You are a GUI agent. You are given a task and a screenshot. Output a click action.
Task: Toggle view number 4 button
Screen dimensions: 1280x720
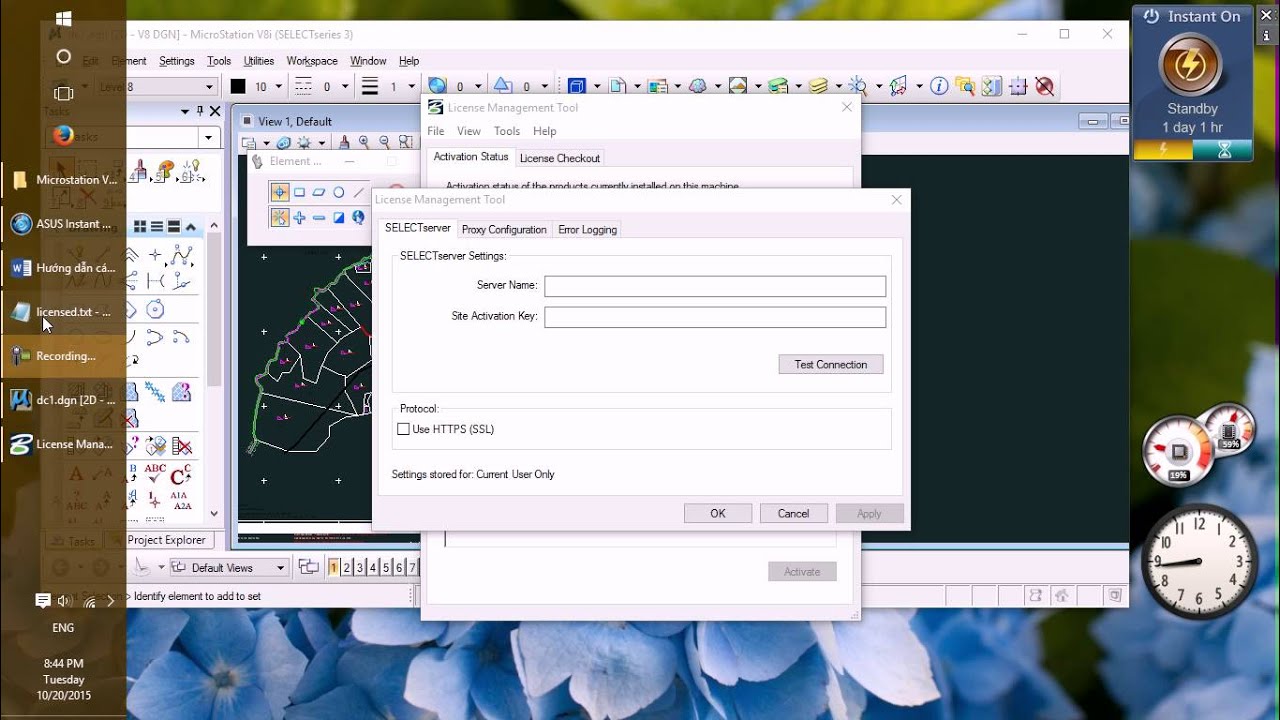tap(373, 567)
